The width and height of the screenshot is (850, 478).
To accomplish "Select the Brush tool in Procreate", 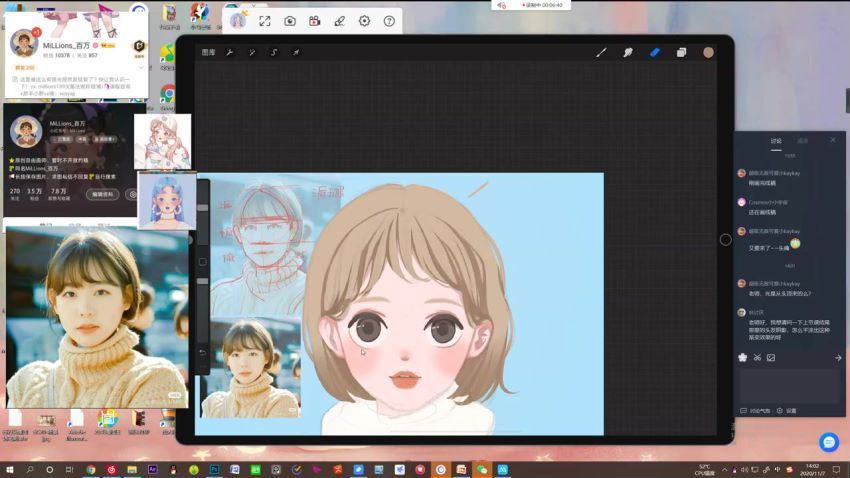I will pyautogui.click(x=601, y=52).
